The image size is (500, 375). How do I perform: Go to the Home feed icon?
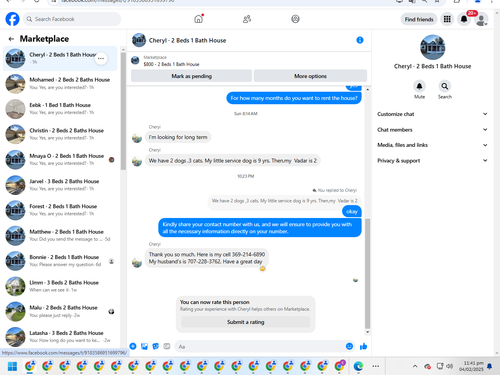(198, 19)
